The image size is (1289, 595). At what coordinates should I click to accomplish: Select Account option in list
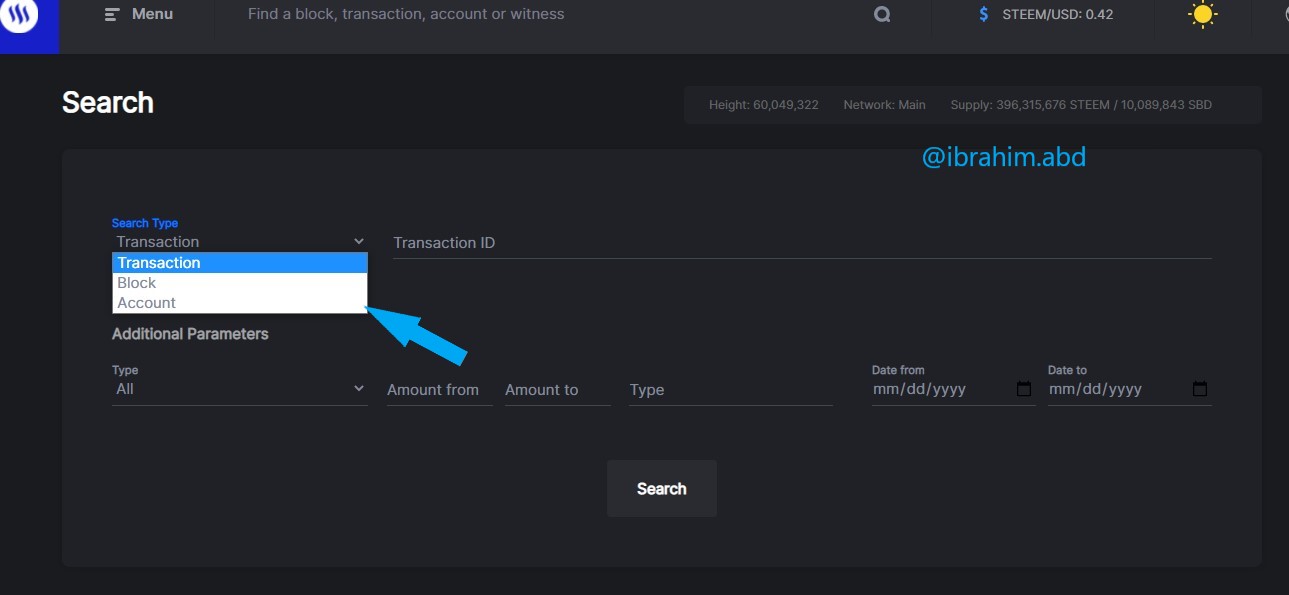[x=240, y=303]
